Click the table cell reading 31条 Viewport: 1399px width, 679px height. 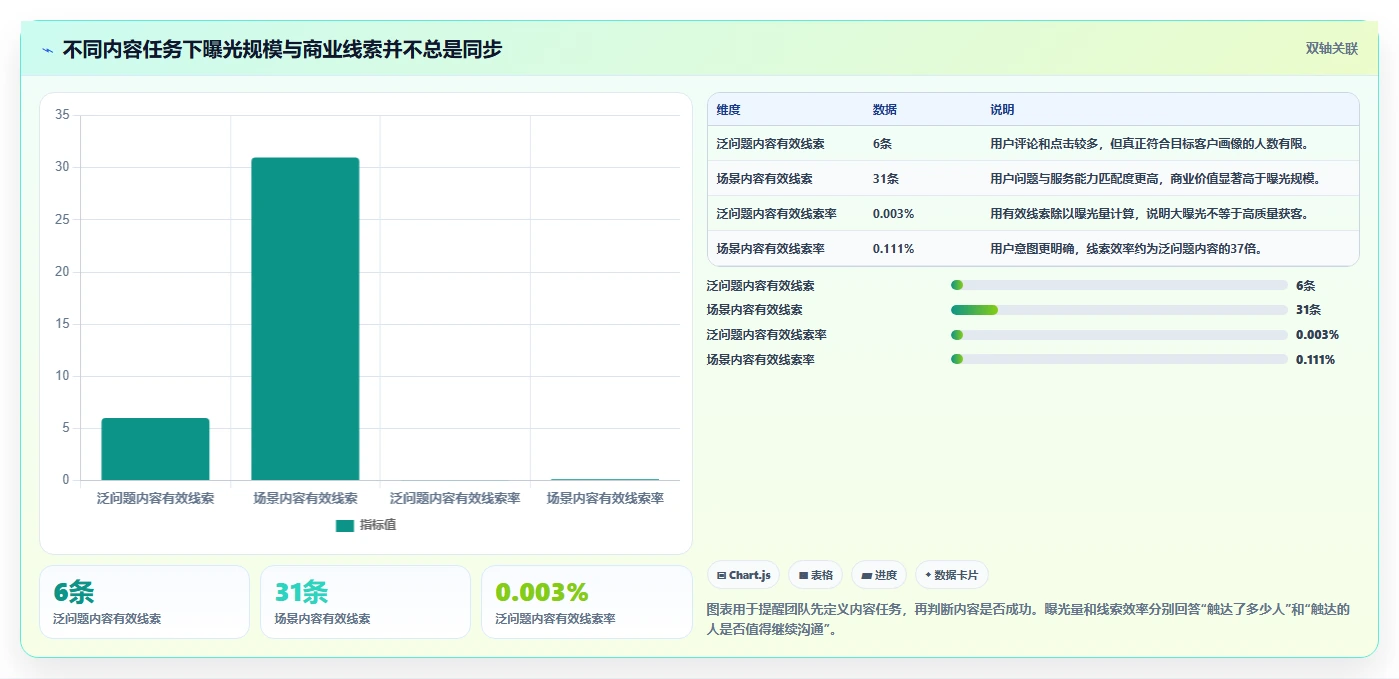coord(886,179)
